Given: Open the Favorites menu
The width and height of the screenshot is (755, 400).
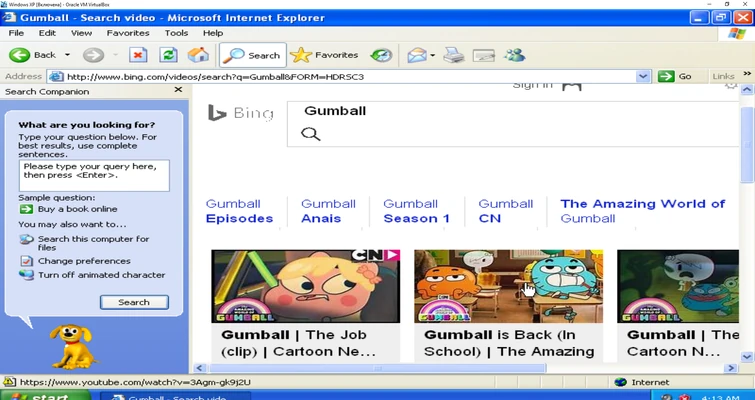Looking at the screenshot, I should (x=128, y=33).
